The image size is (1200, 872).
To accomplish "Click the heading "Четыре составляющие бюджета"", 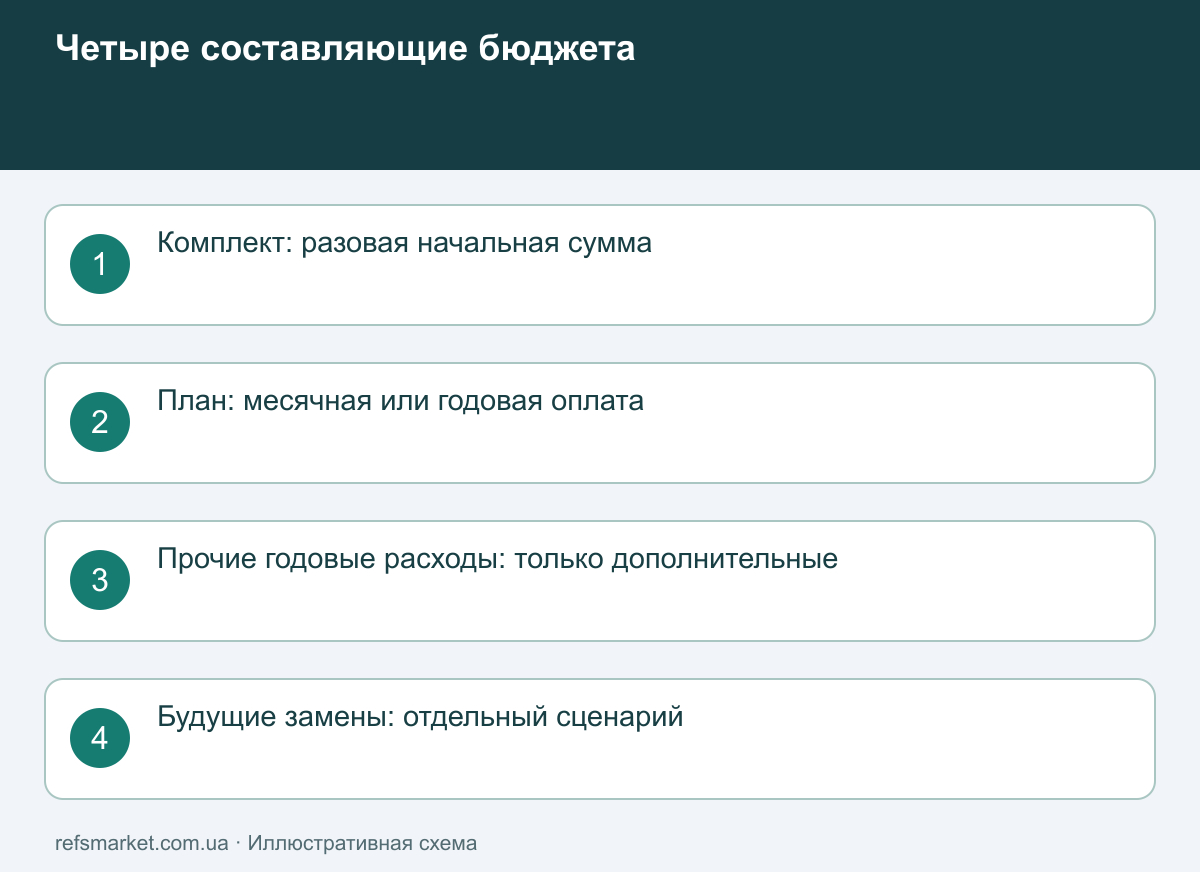I will (x=345, y=48).
